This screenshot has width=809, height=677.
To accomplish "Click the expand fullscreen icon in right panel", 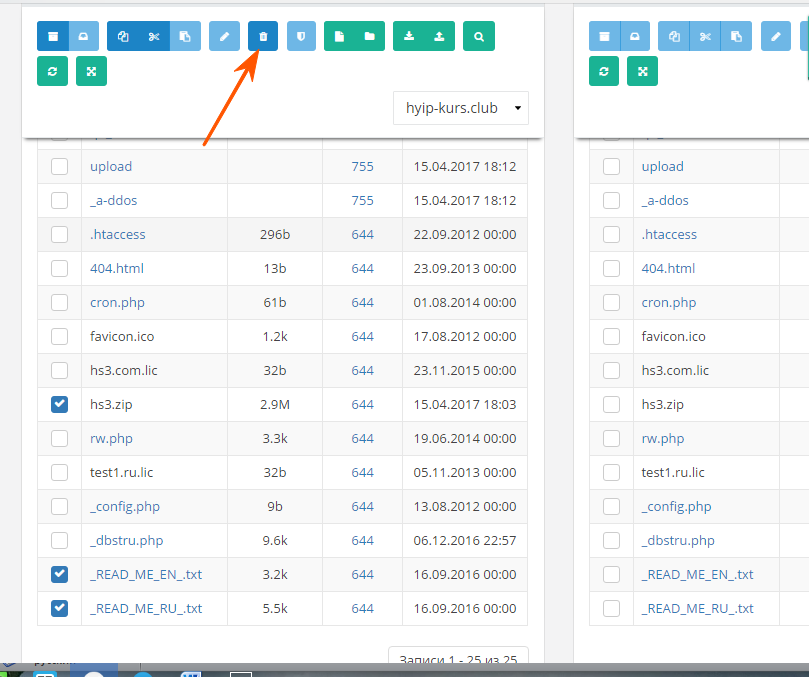I will 643,72.
